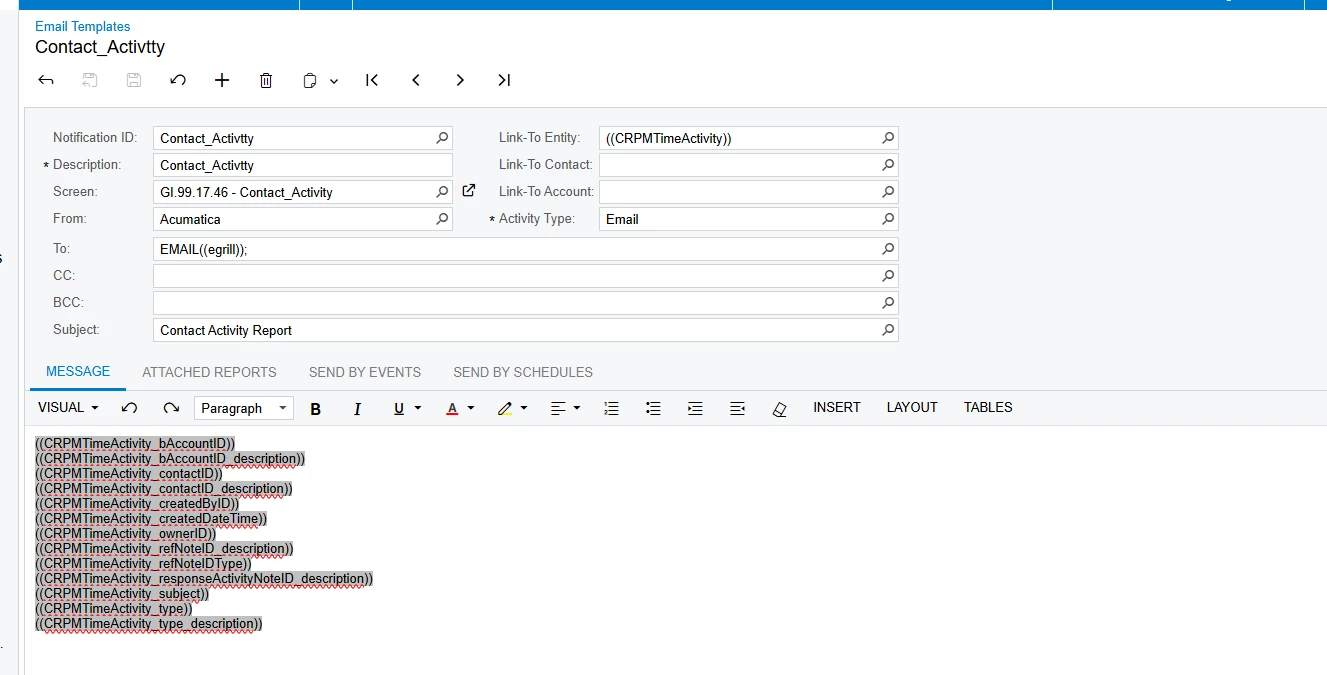Apply the font color A button
Viewport: 1327px width, 675px height.
452,408
